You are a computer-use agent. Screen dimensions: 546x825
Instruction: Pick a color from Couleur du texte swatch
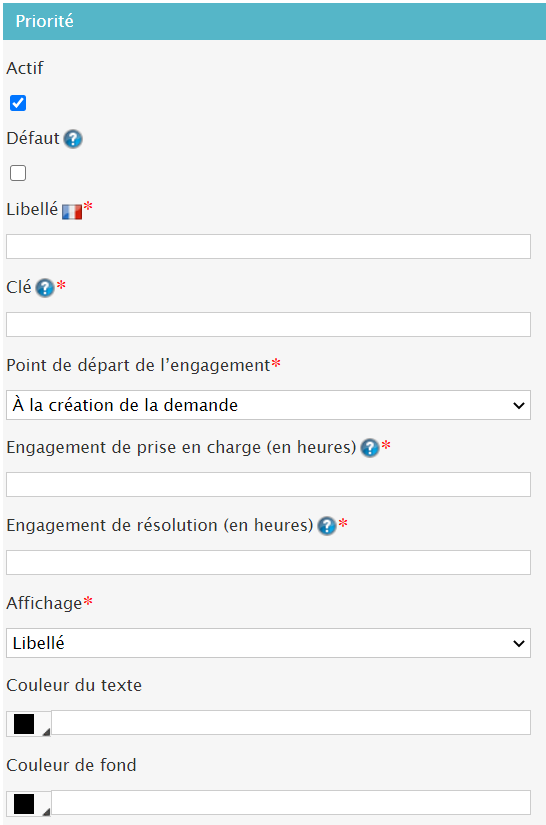pos(29,724)
